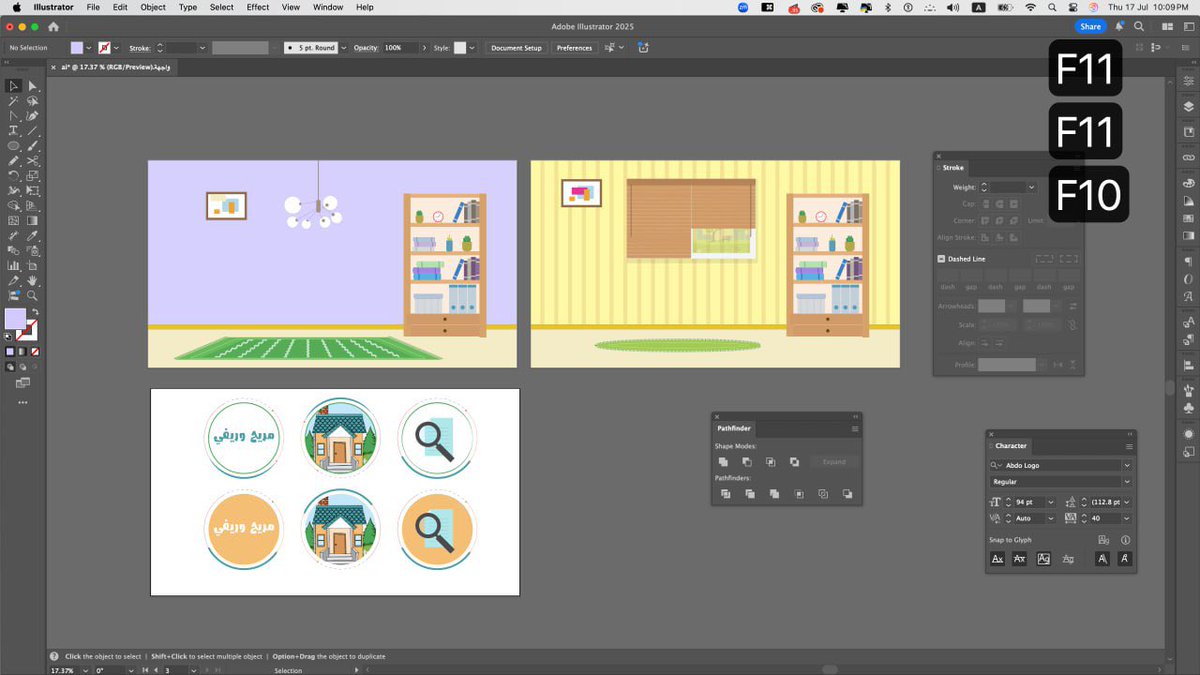
Task: Click the Opacity 100% field
Action: click(400, 48)
